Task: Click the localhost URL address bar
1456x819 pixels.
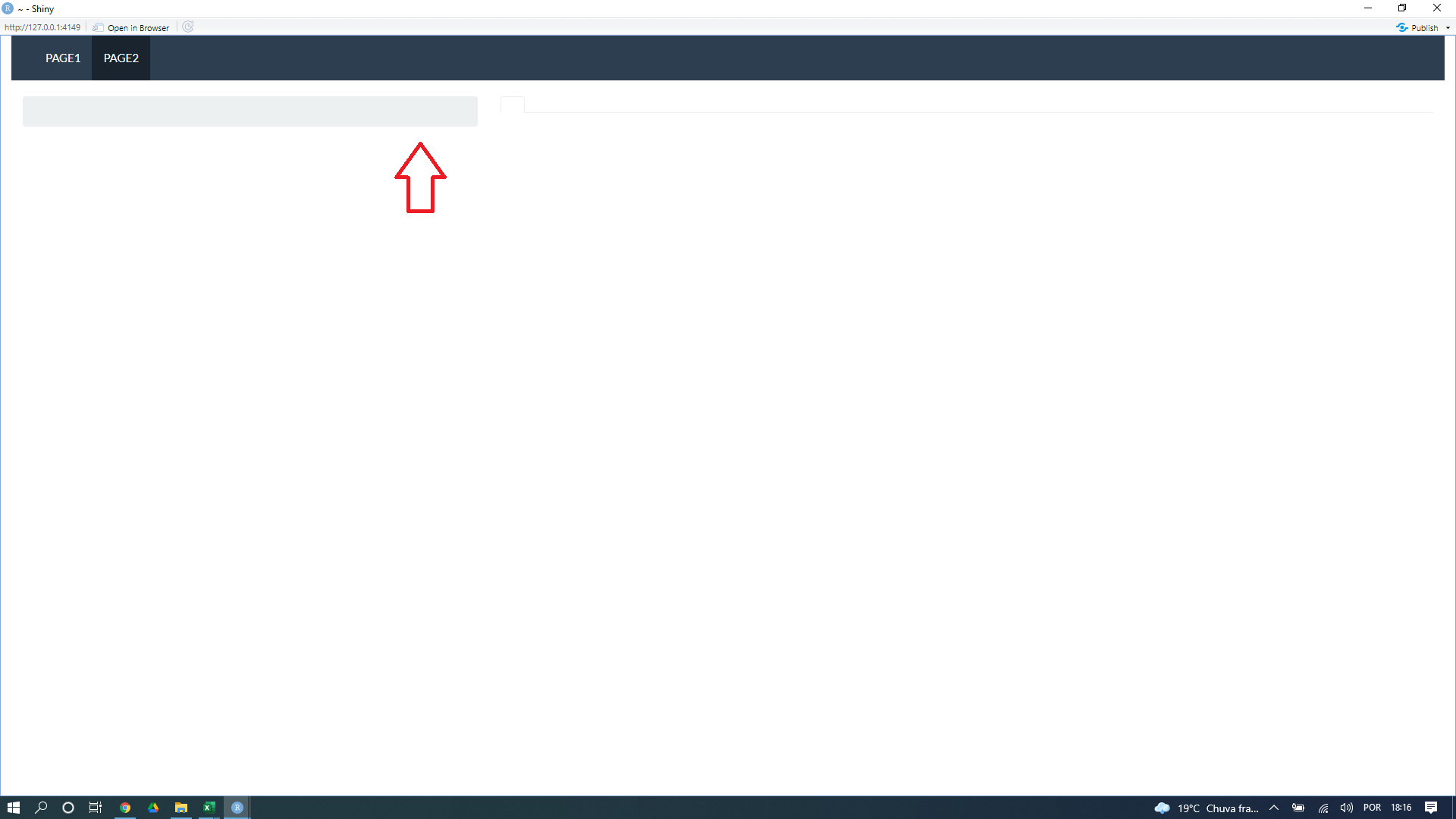Action: pos(42,27)
